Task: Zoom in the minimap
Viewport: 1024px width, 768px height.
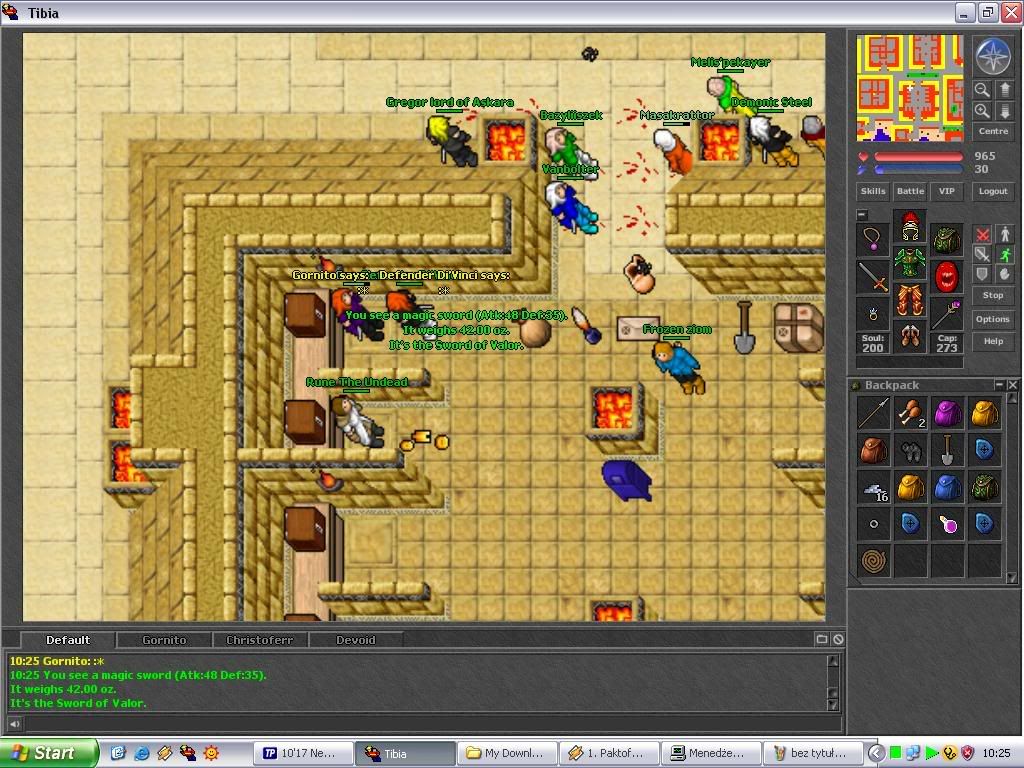Action: 982,111
